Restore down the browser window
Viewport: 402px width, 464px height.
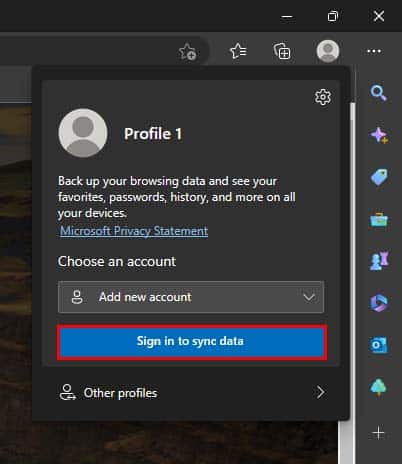[333, 16]
